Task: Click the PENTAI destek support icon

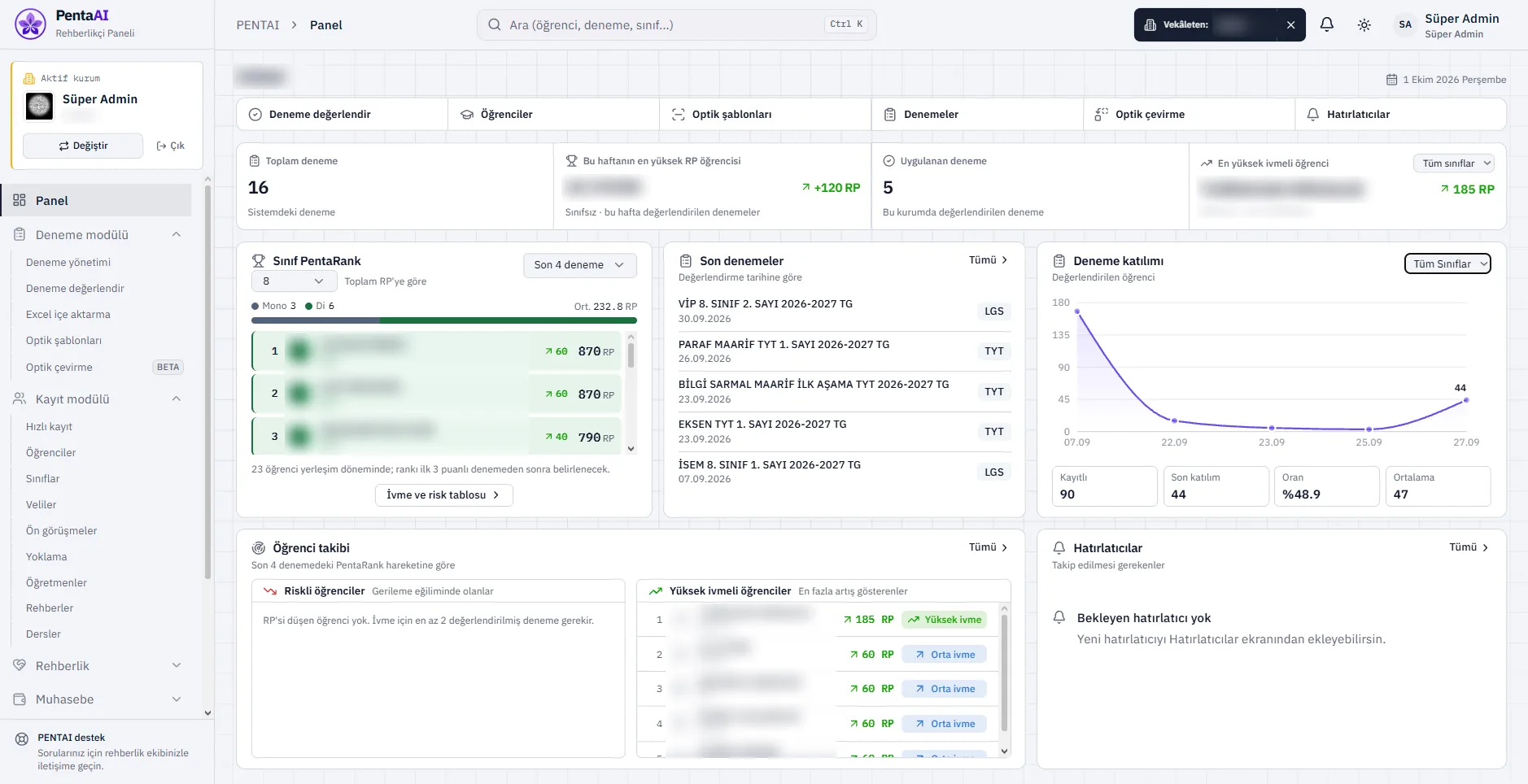Action: click(x=22, y=739)
